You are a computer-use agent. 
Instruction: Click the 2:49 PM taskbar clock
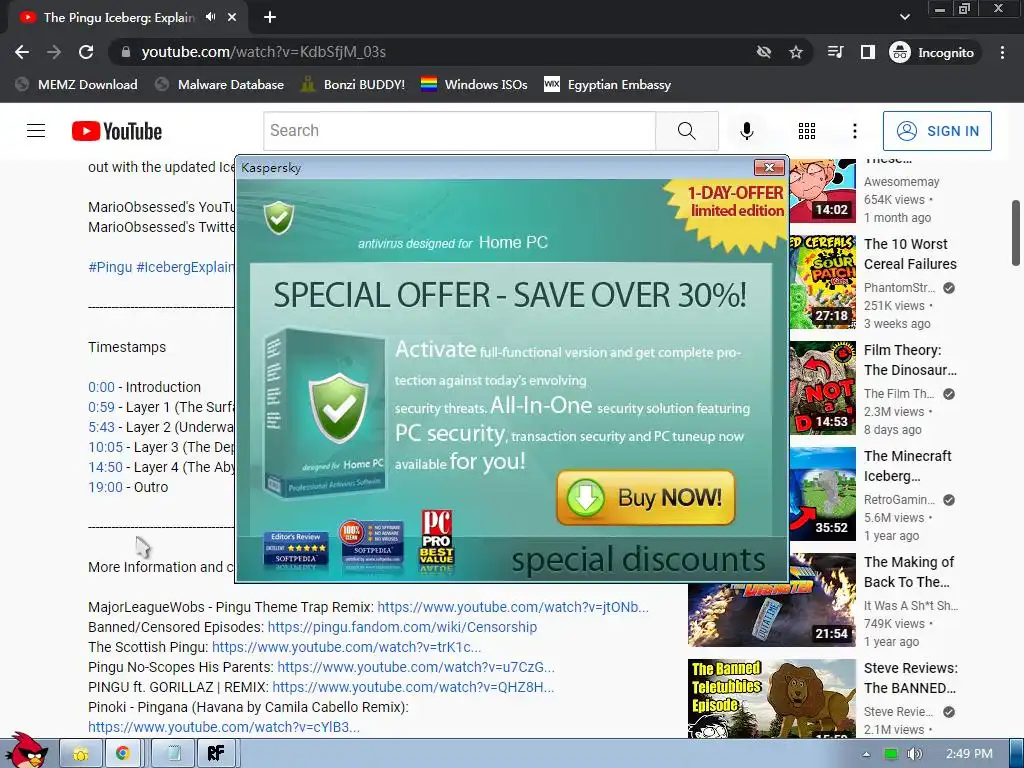click(969, 754)
